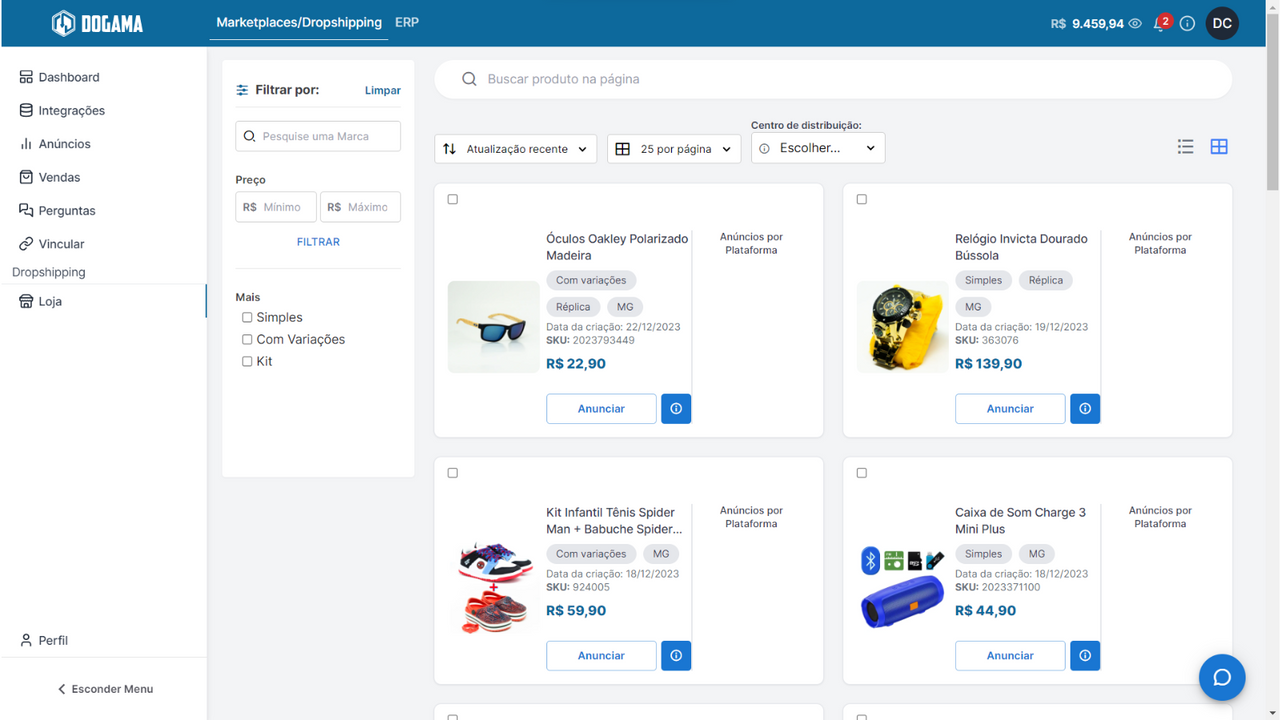Select Marketplaces/Dropshipping tab
1280x720 pixels.
(x=299, y=22)
